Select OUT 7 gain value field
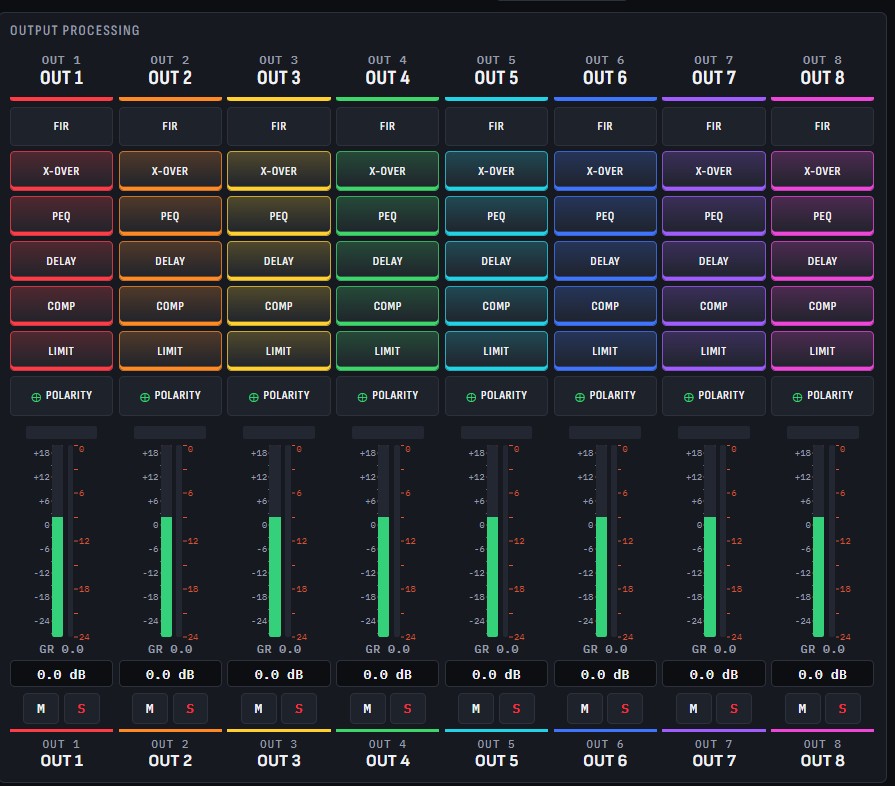Viewport: 895px width, 786px height. [713, 674]
